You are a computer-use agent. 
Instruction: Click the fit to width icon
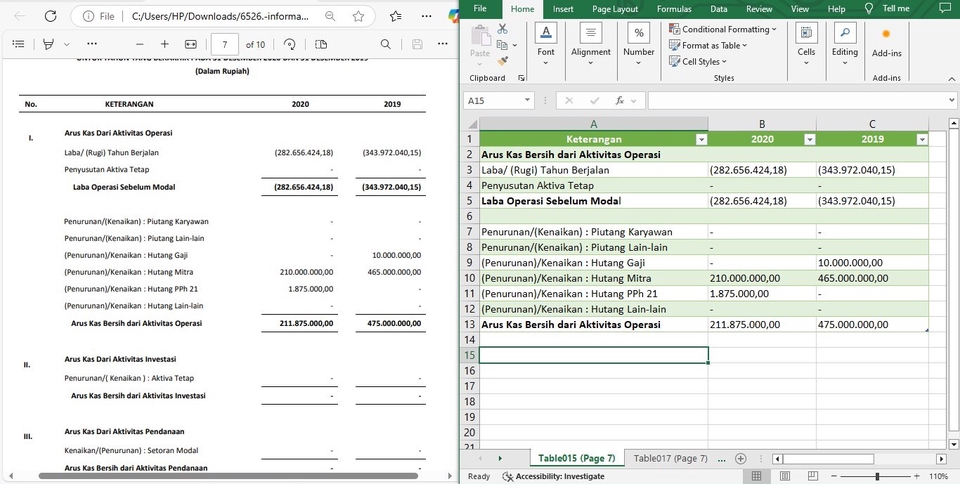[191, 45]
